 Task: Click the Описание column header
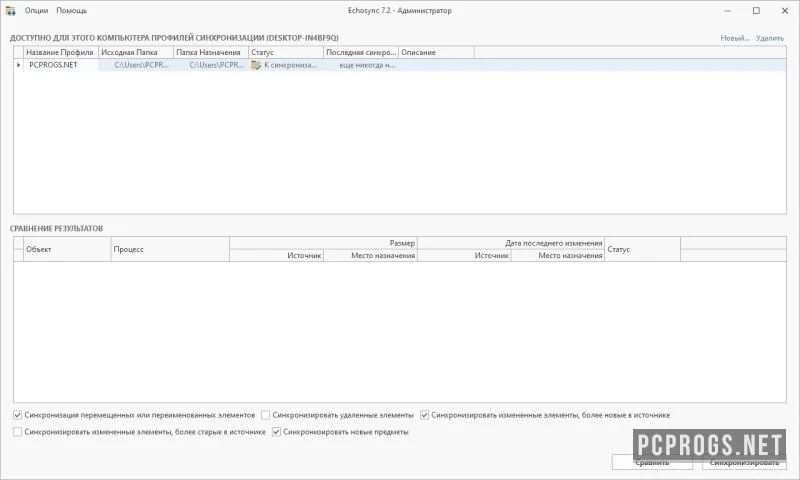coord(436,53)
